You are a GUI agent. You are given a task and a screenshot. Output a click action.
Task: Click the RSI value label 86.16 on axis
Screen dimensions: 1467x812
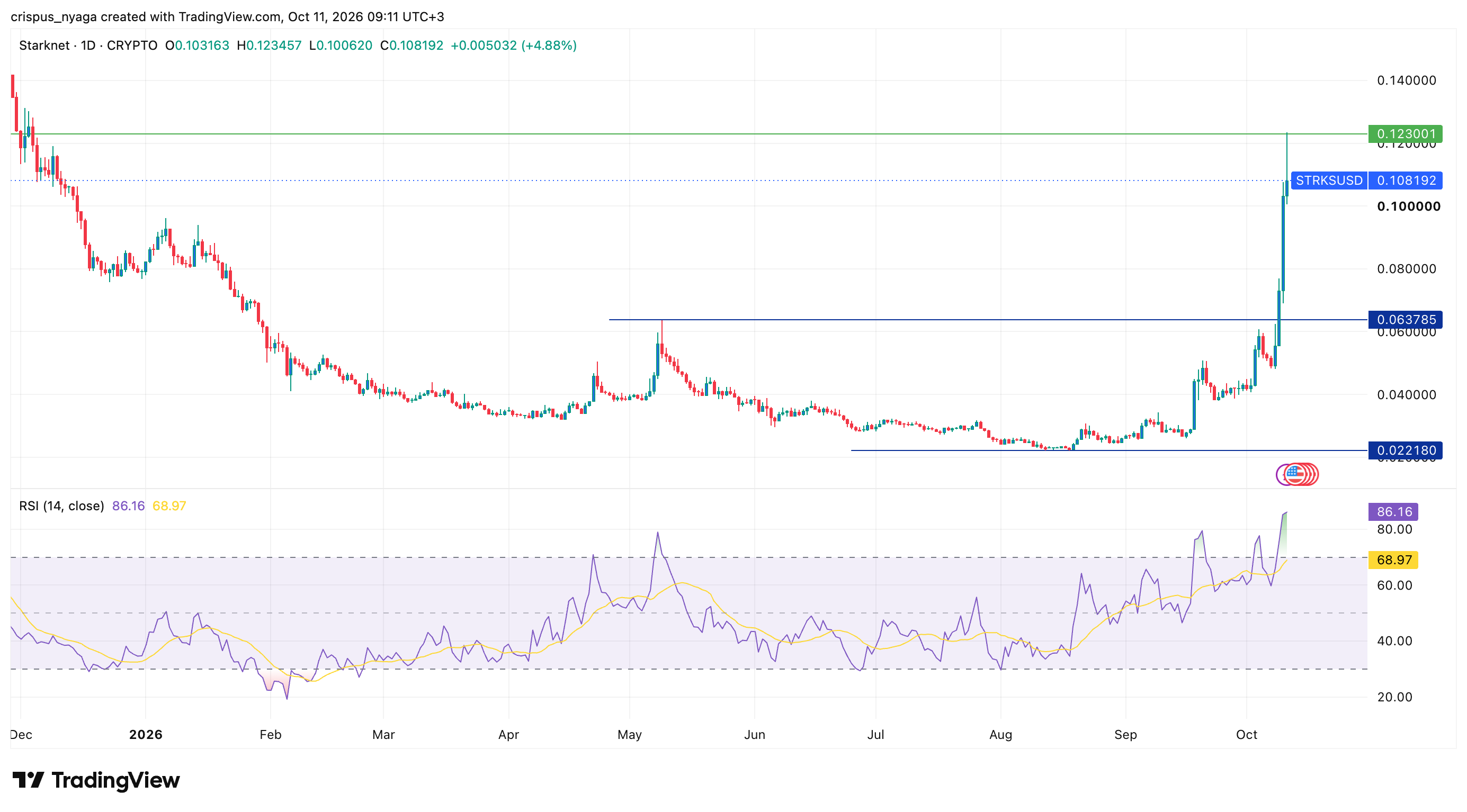coord(1393,511)
